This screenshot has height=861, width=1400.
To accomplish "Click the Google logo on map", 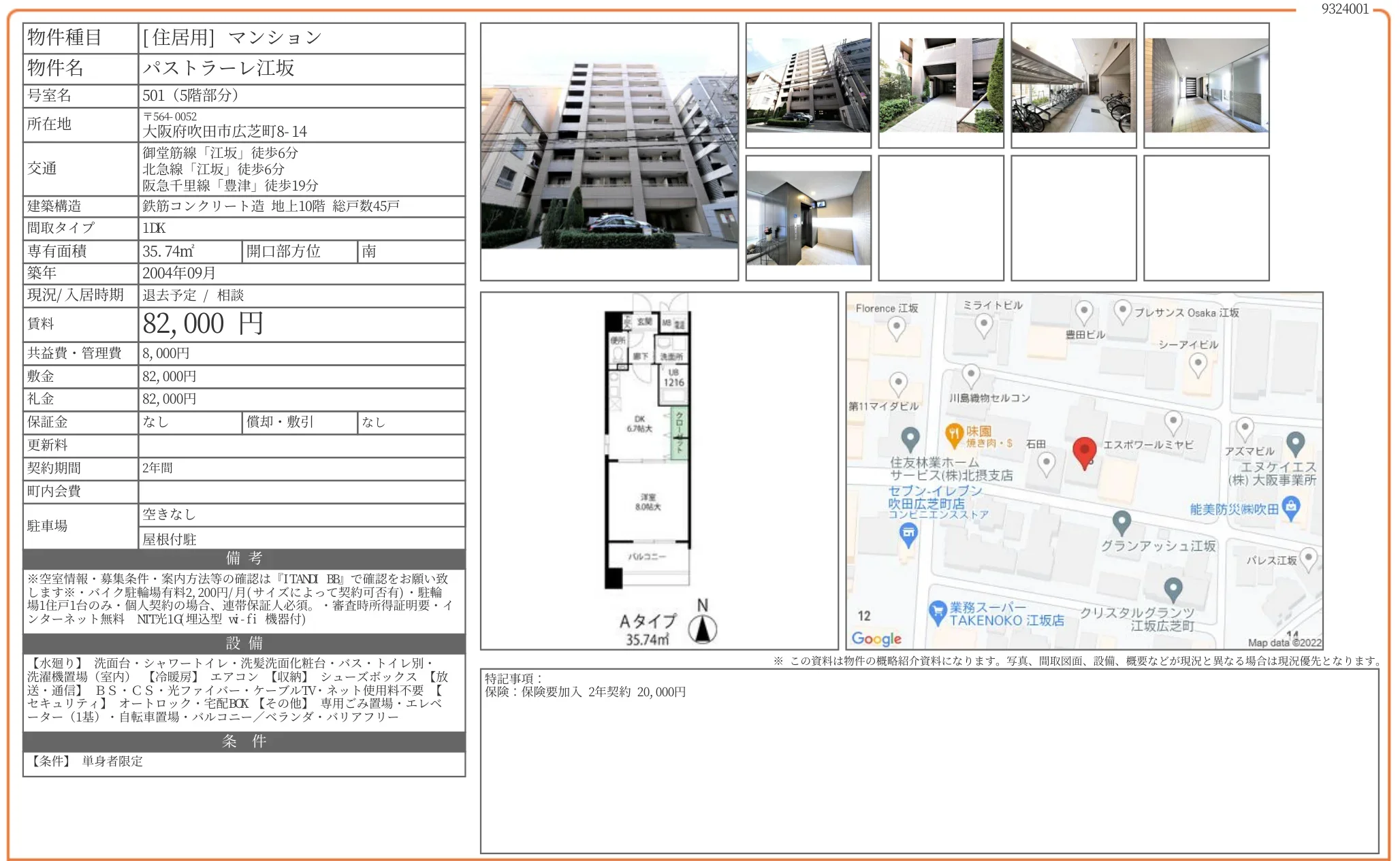I will click(876, 638).
